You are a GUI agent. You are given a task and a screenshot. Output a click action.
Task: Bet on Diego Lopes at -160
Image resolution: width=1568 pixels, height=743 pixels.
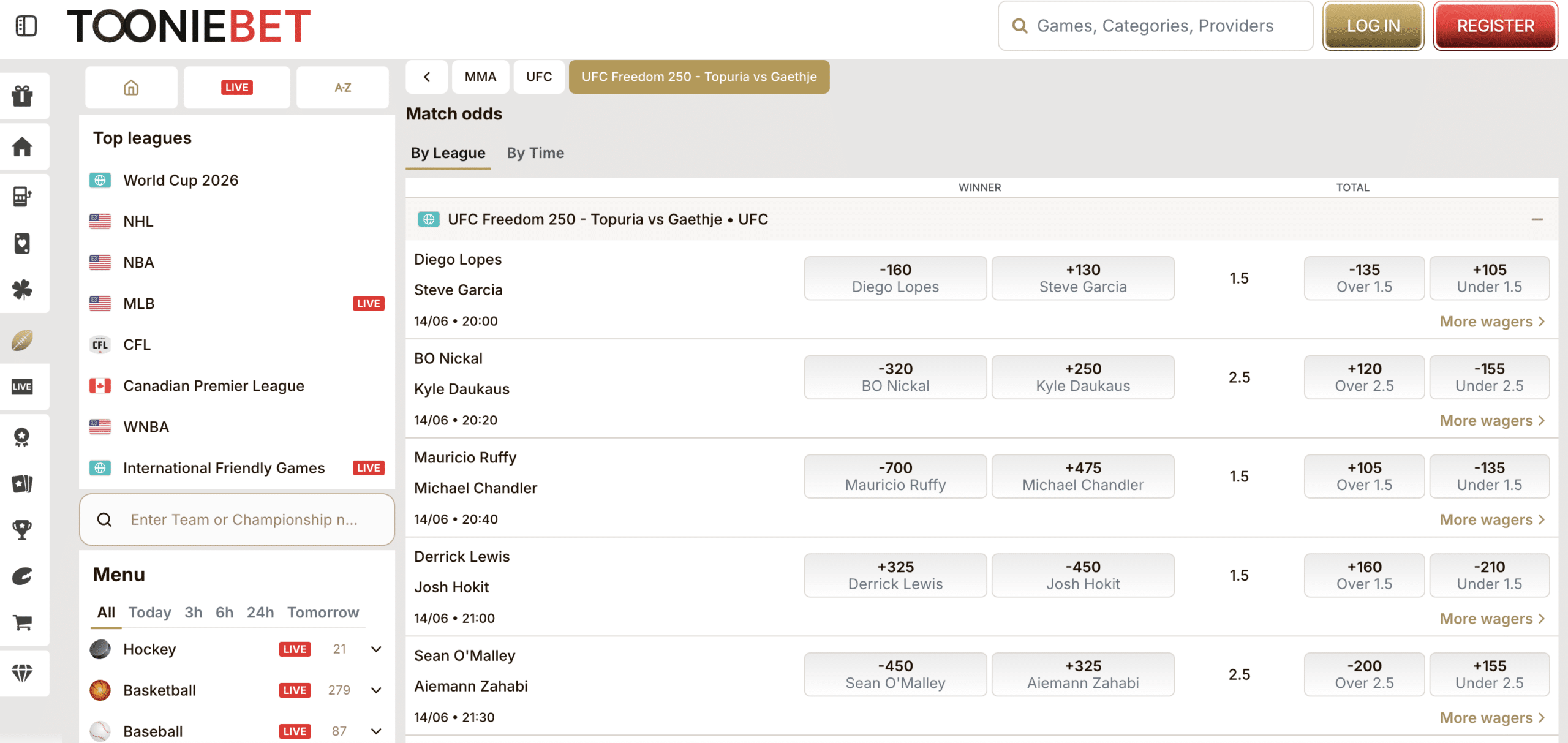click(x=895, y=278)
